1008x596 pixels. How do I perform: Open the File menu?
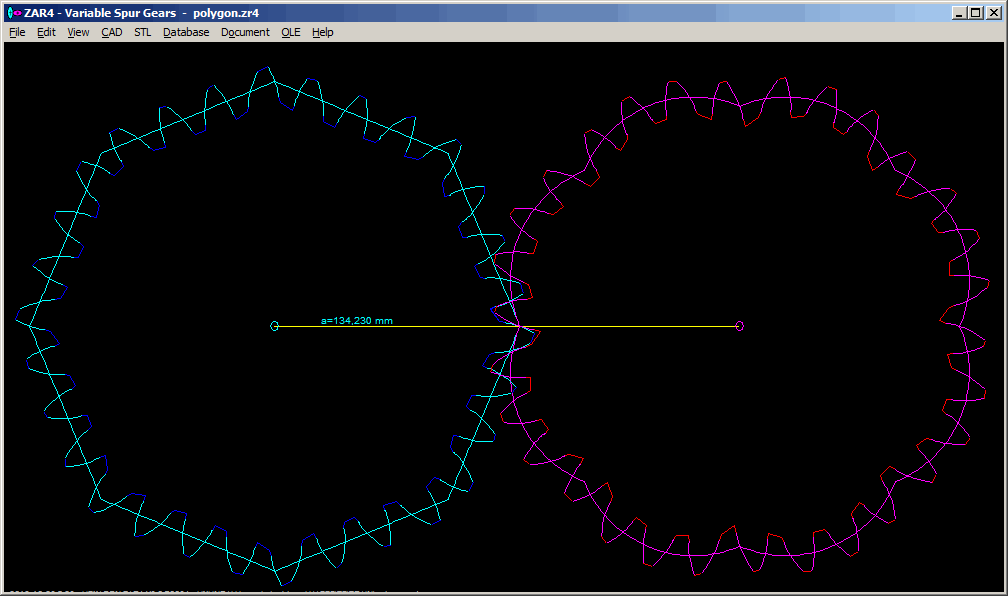click(17, 32)
